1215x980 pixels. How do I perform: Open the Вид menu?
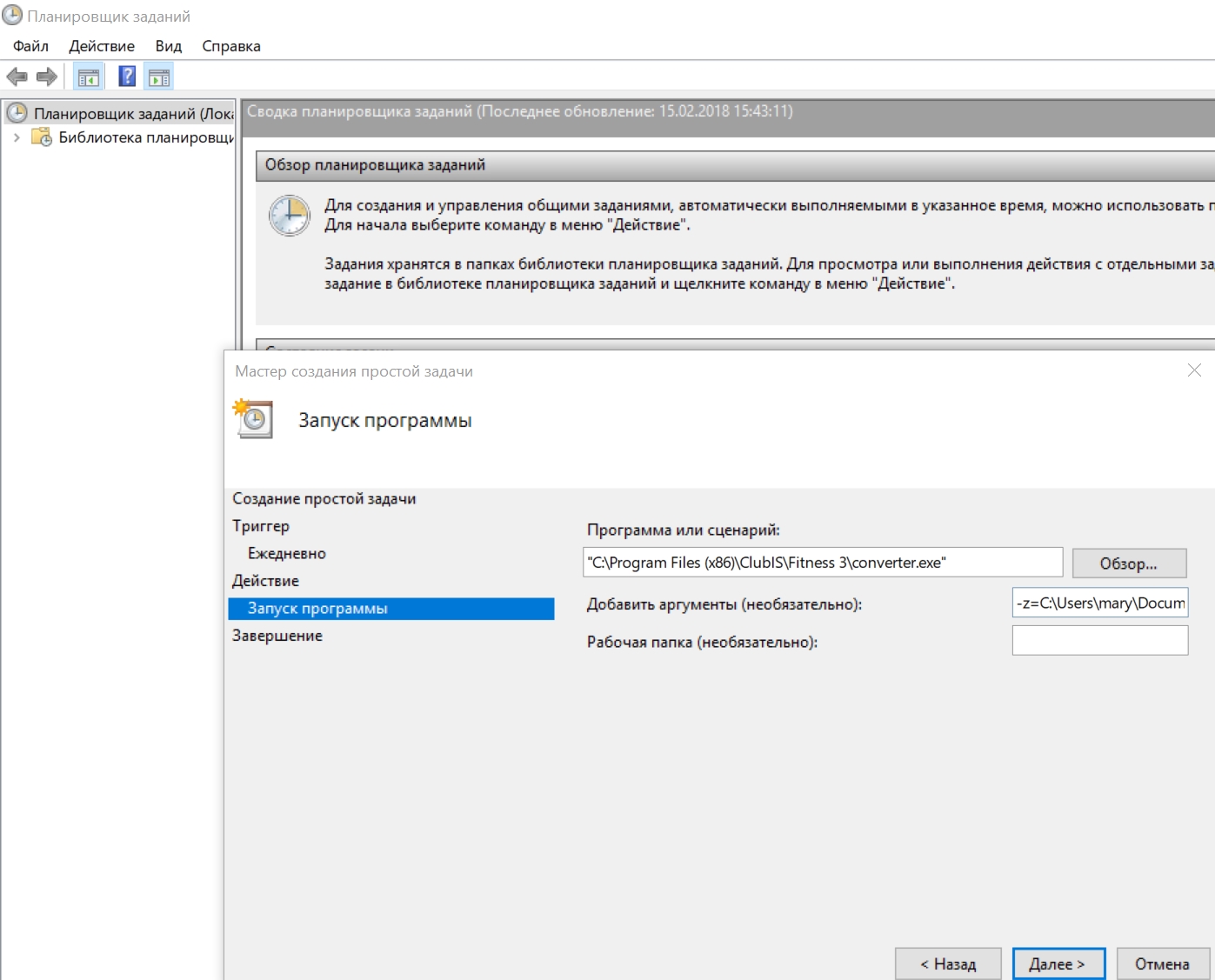(x=169, y=46)
